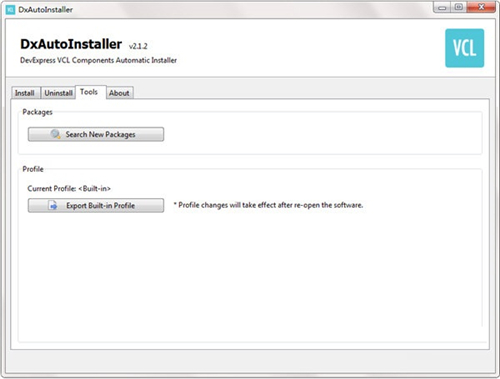Screen dimensions: 500x379
Task: Open the About tab
Action: (x=119, y=93)
